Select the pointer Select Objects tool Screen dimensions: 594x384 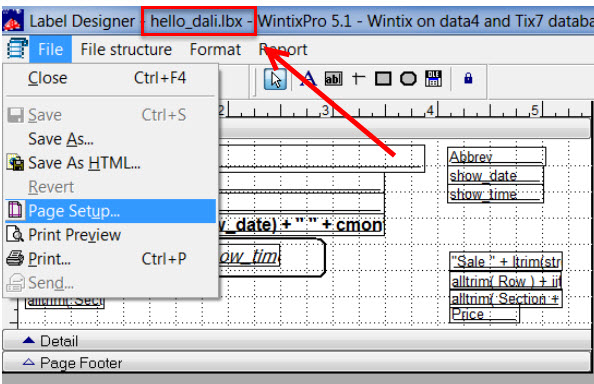(x=275, y=79)
